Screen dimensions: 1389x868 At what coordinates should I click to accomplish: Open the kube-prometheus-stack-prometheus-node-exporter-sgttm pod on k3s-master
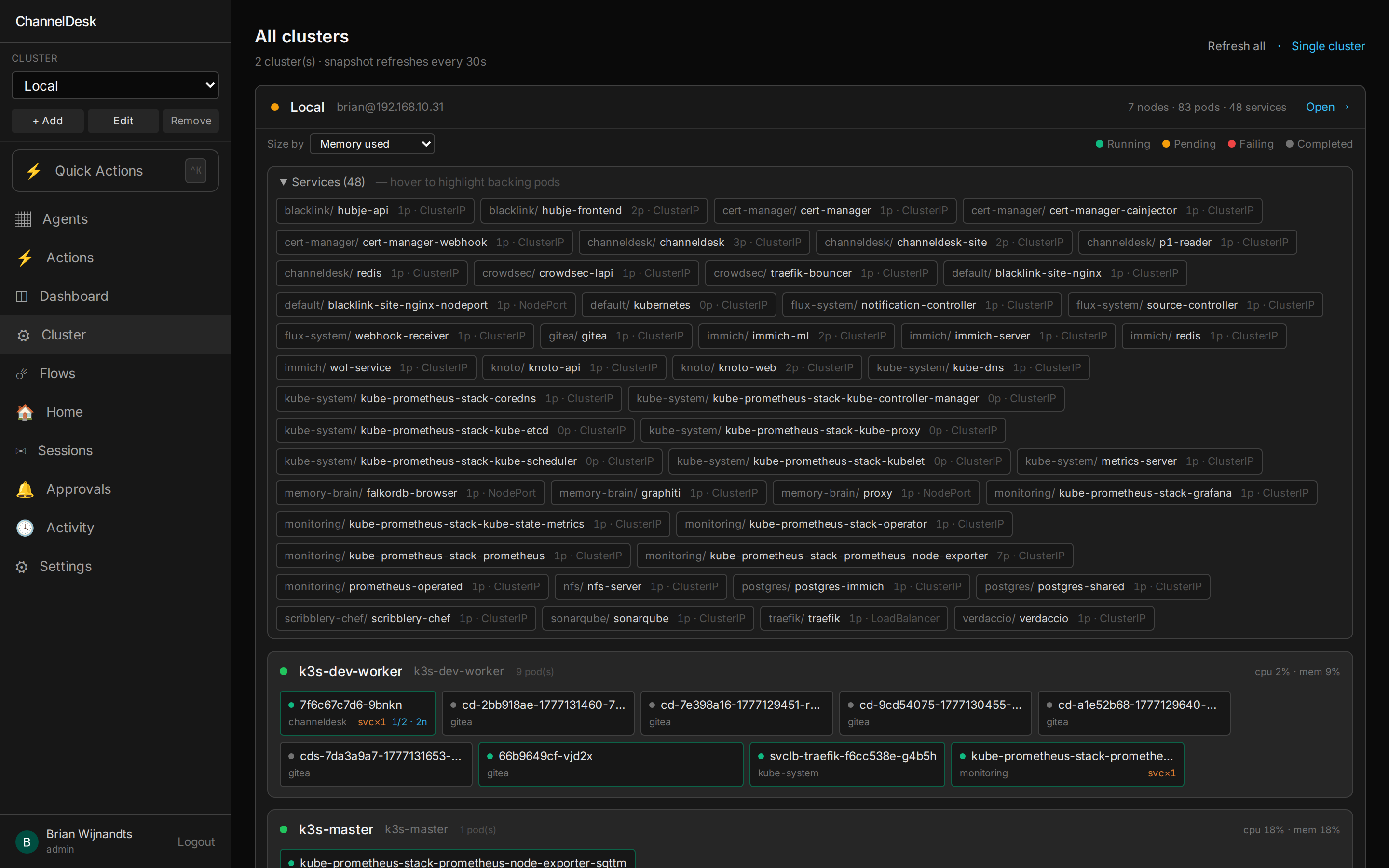pos(457,859)
